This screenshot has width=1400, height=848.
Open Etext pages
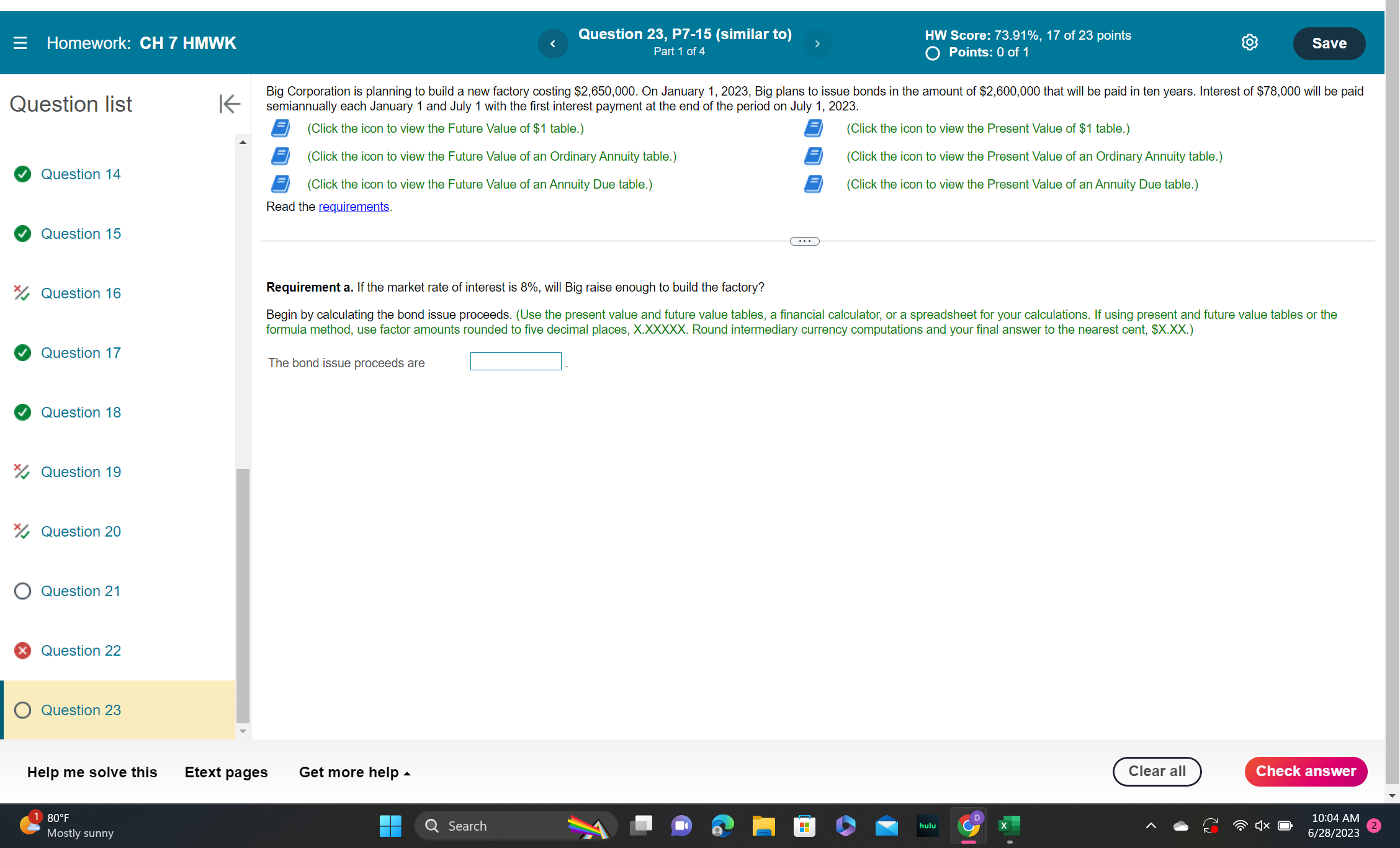click(226, 772)
